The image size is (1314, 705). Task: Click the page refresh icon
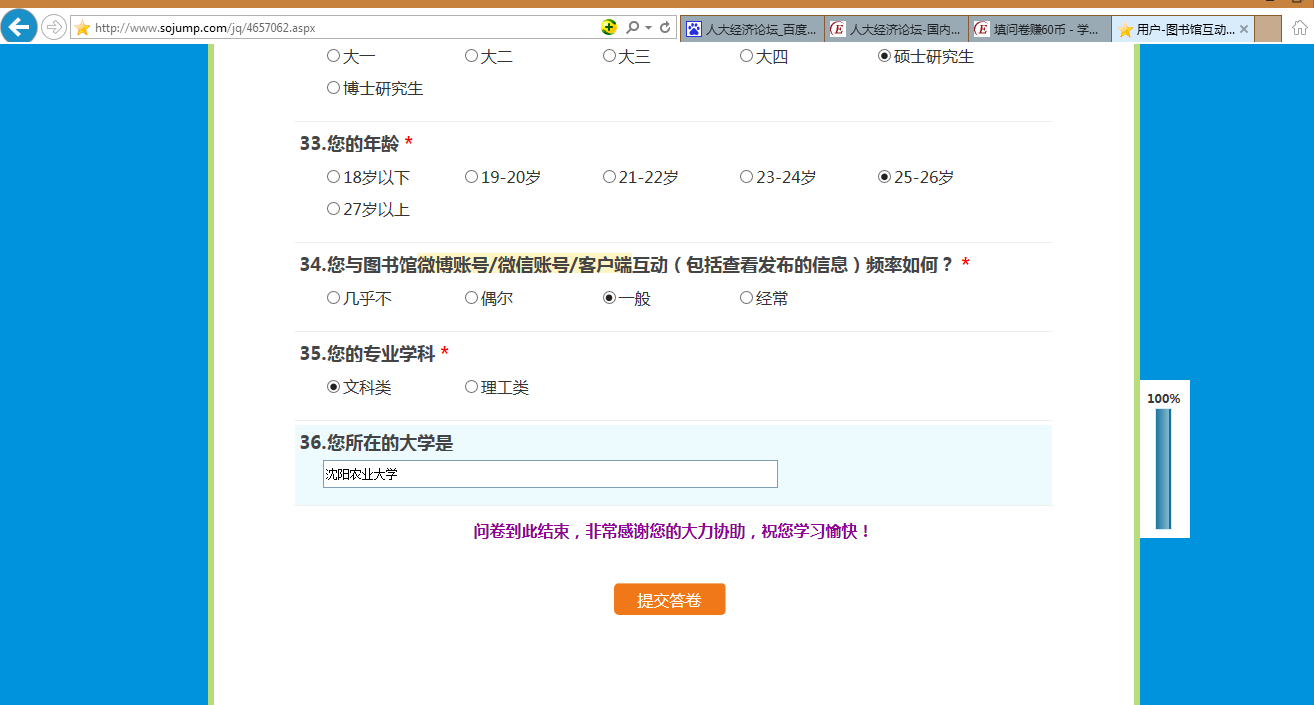(665, 27)
